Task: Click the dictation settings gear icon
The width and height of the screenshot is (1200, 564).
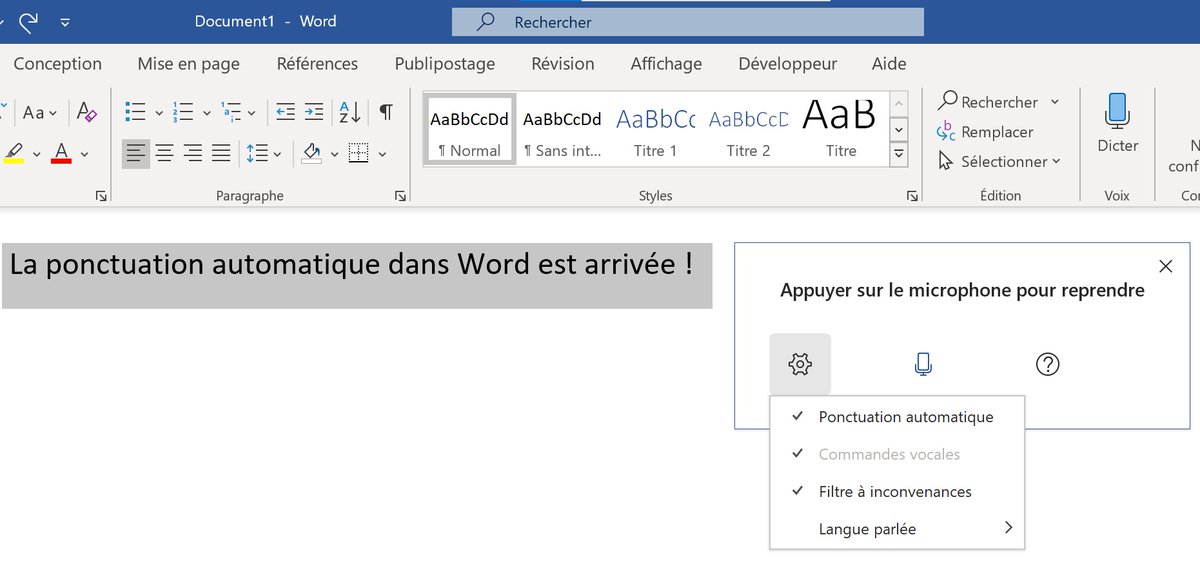Action: (800, 364)
